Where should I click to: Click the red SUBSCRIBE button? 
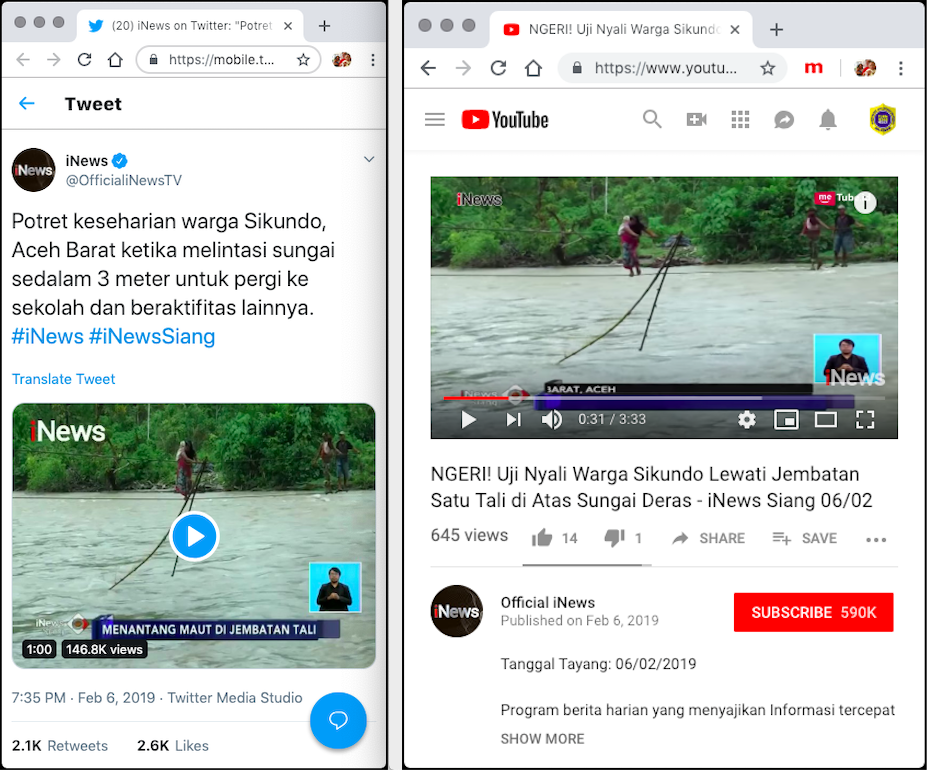pyautogui.click(x=813, y=612)
